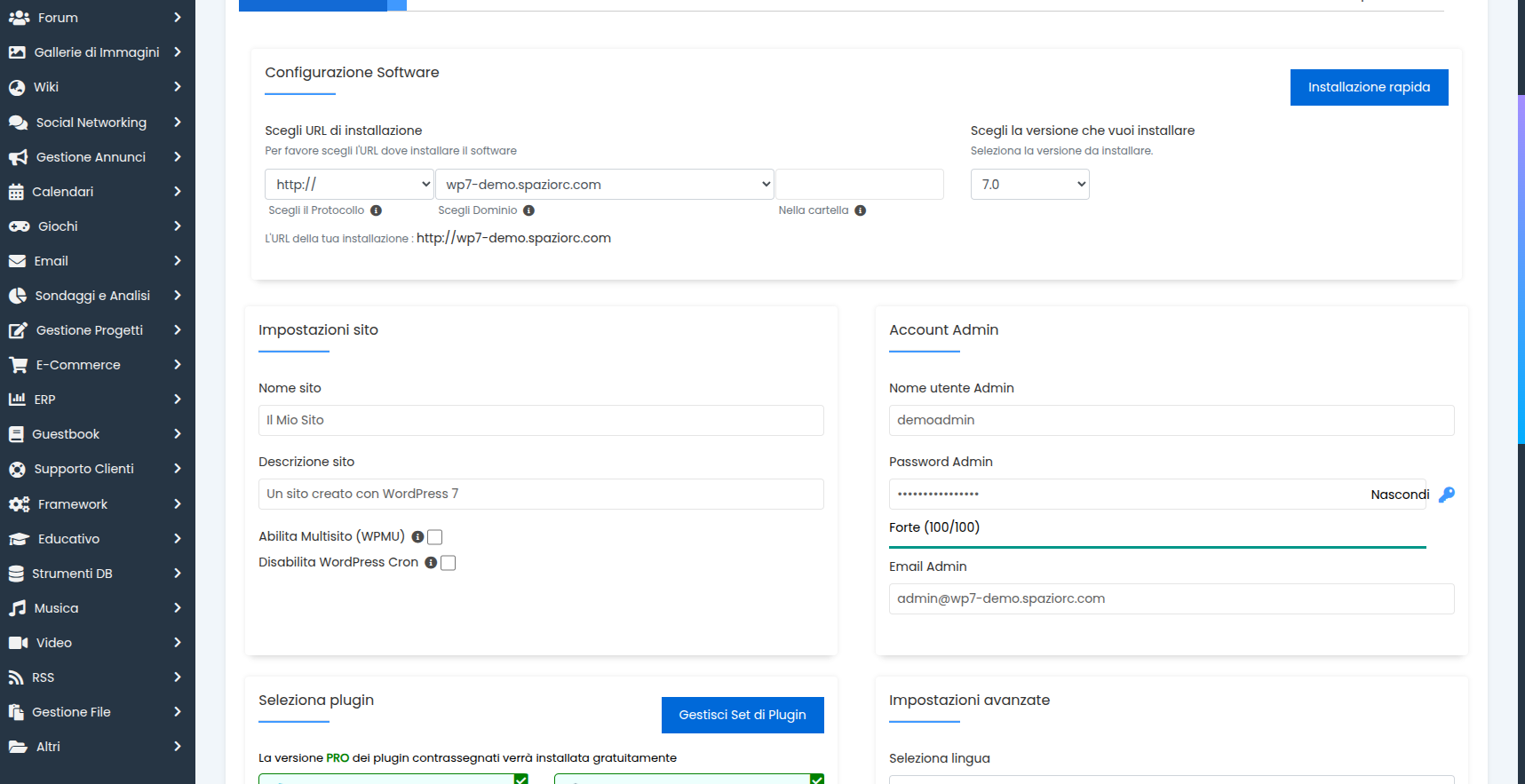Click the Giochi gamepad icon

tap(19, 226)
